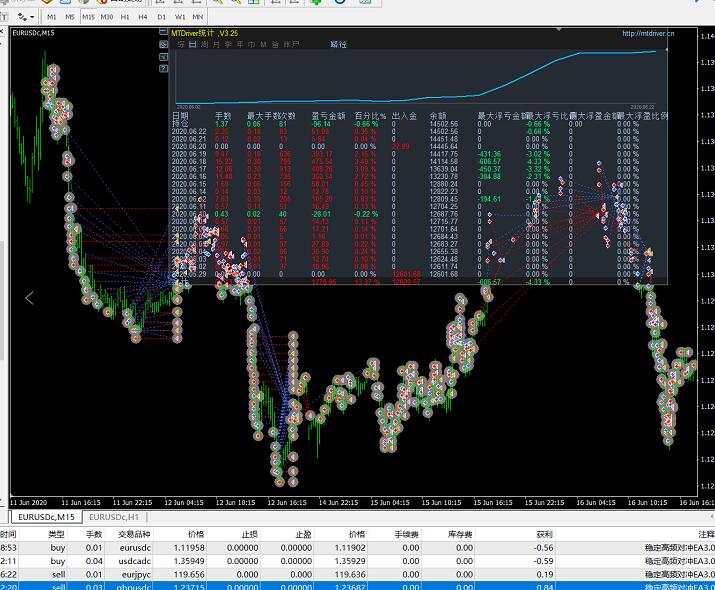Choose the H4 timeframe
The image size is (715, 590).
click(143, 17)
